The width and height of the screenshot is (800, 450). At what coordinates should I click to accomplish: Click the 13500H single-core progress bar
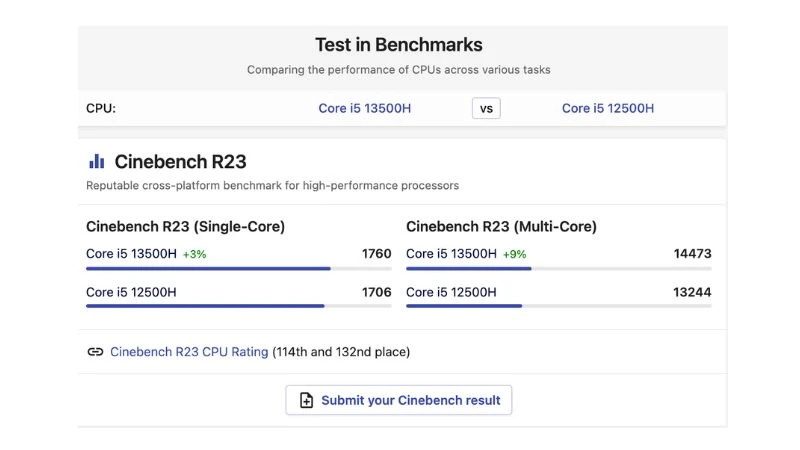pos(239,268)
